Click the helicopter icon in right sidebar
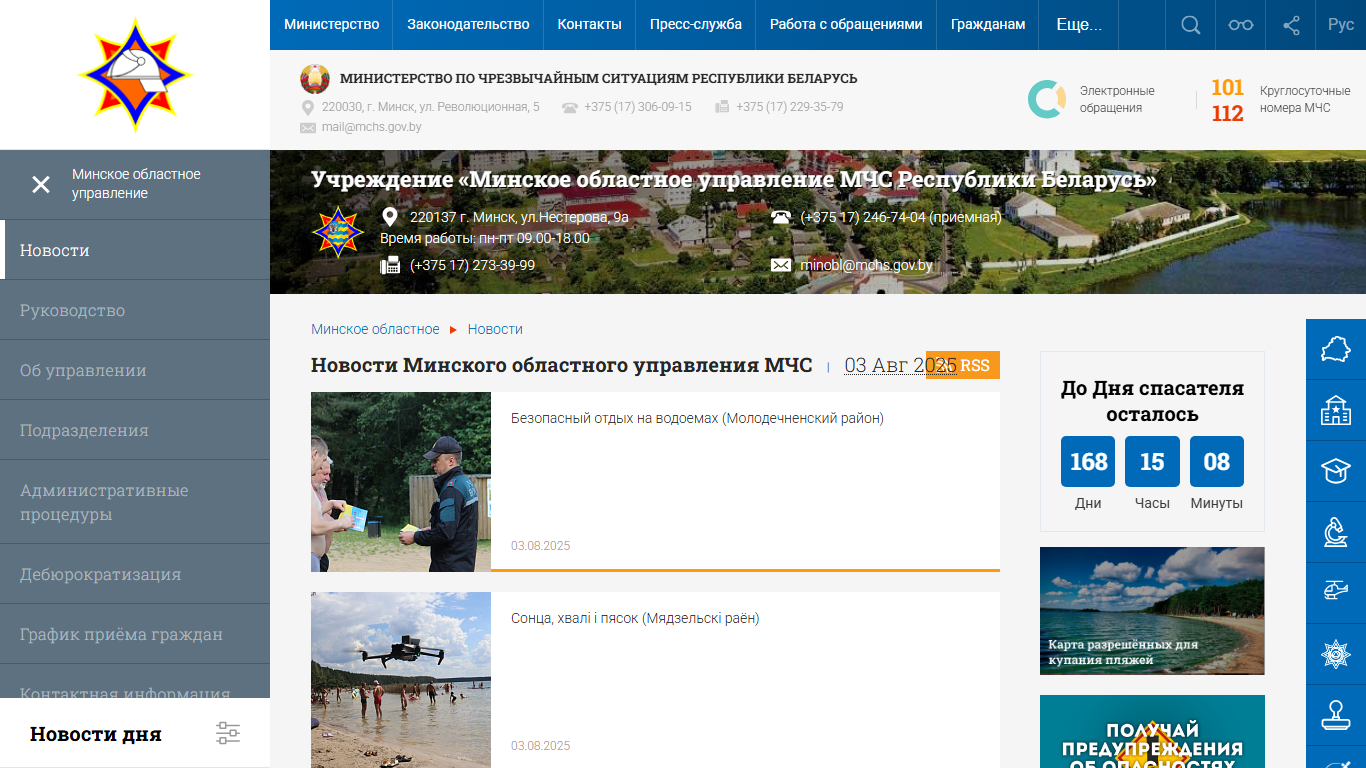1366x768 pixels. tap(1336, 590)
